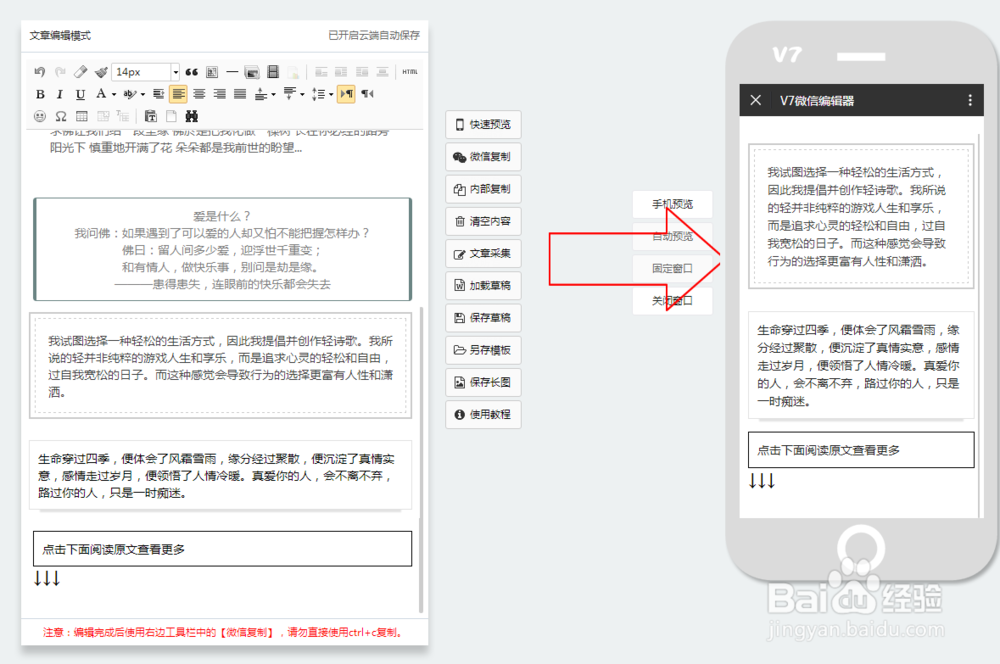Open the 使用教程 tutorial button
The width and height of the screenshot is (1000, 664).
point(483,414)
